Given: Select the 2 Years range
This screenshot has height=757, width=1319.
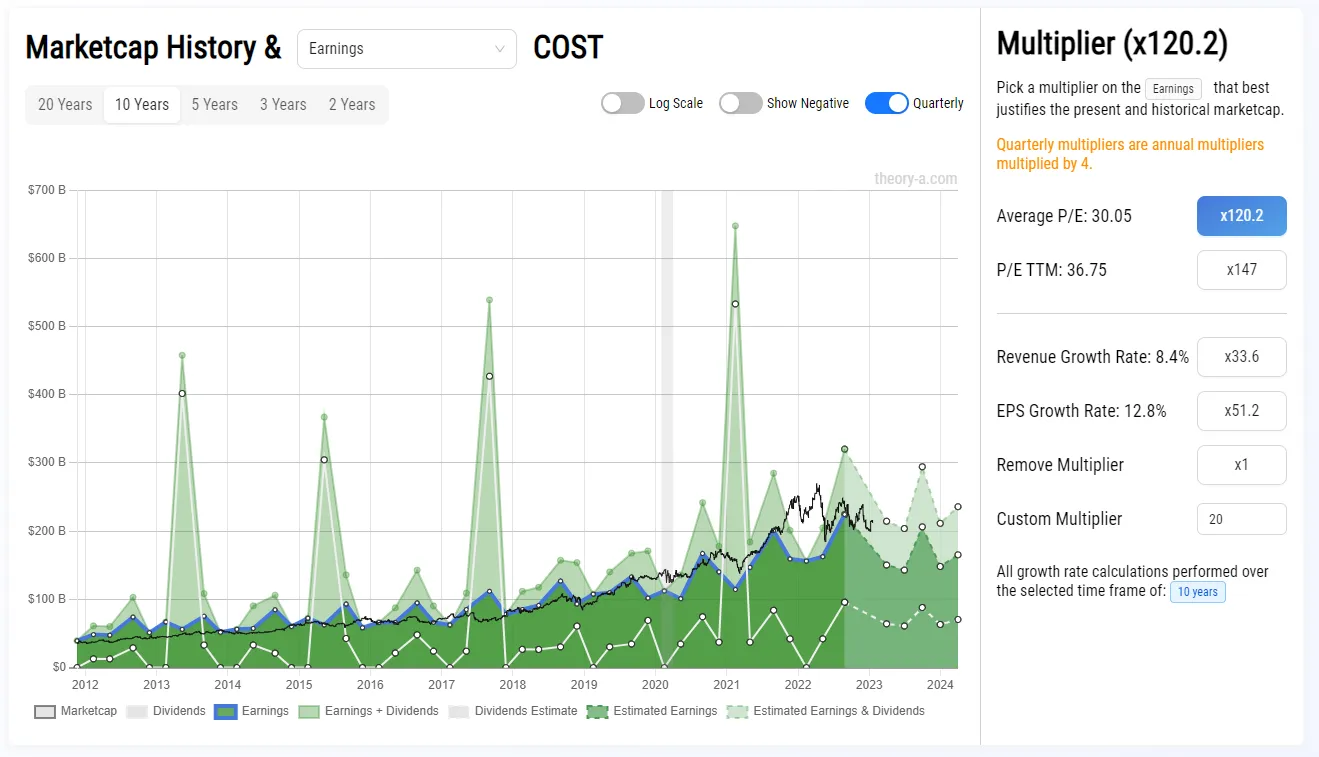Looking at the screenshot, I should tap(352, 104).
